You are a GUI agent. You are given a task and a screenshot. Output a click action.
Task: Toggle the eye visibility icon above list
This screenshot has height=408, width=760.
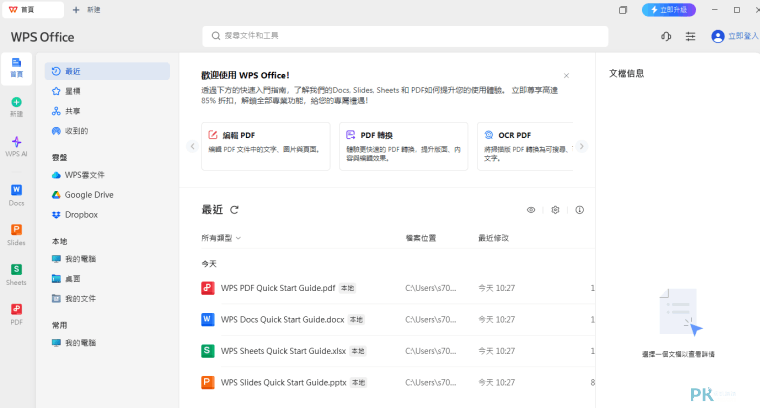pos(531,210)
